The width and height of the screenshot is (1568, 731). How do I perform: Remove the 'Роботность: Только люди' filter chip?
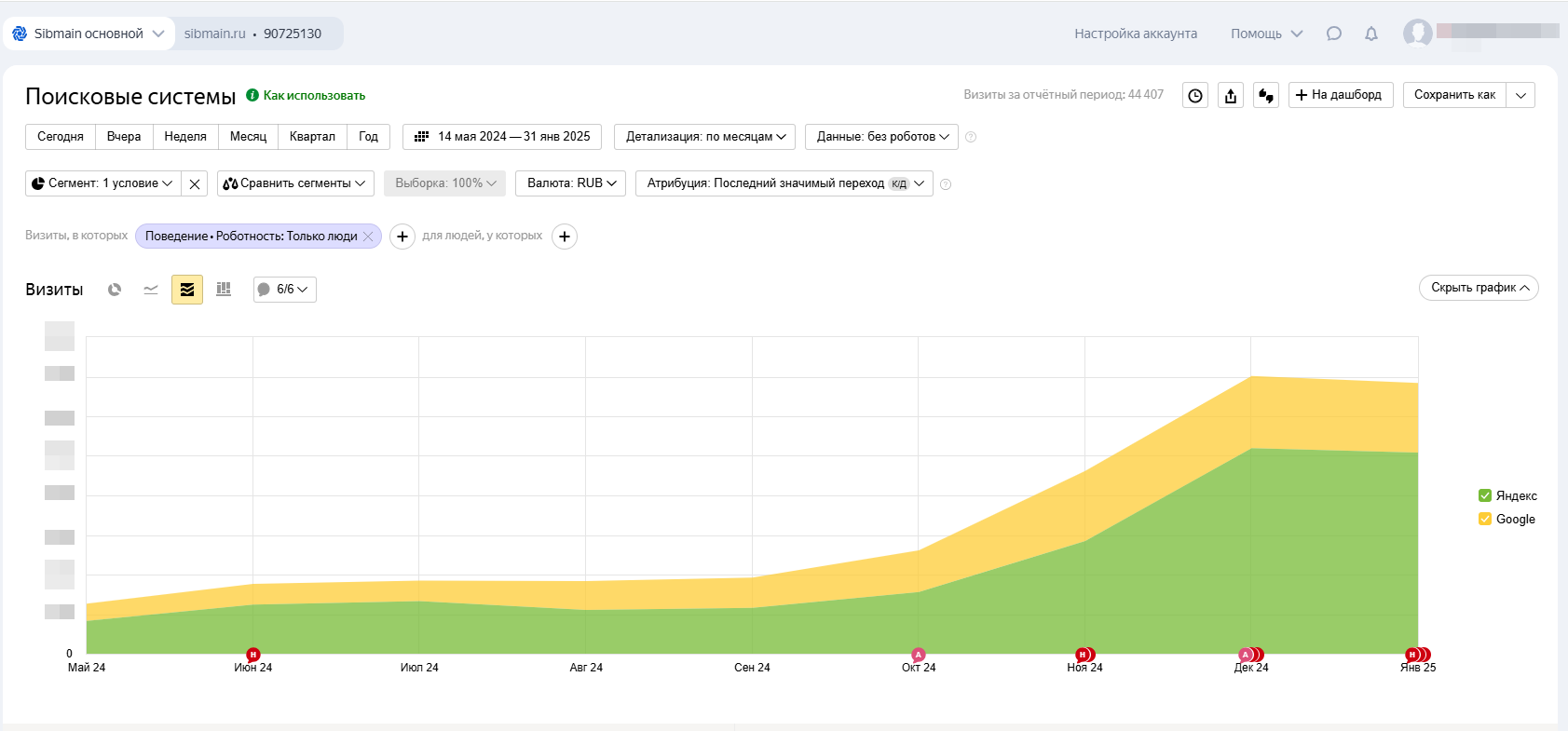point(368,237)
